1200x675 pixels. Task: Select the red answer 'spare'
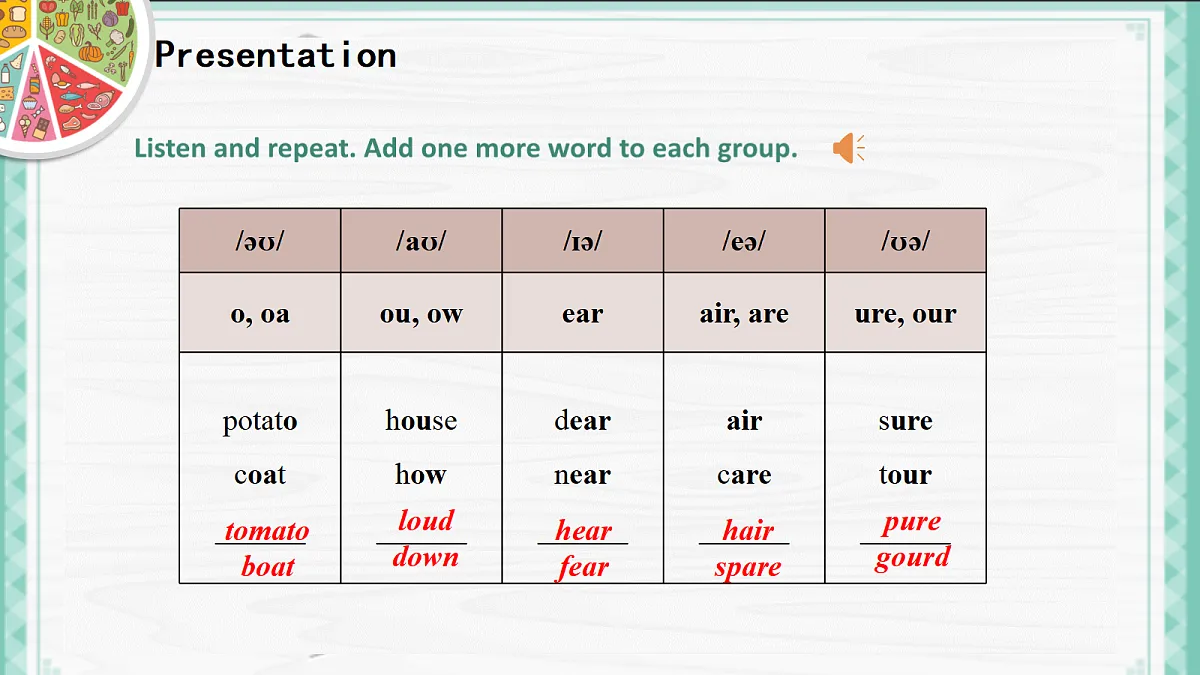click(748, 568)
